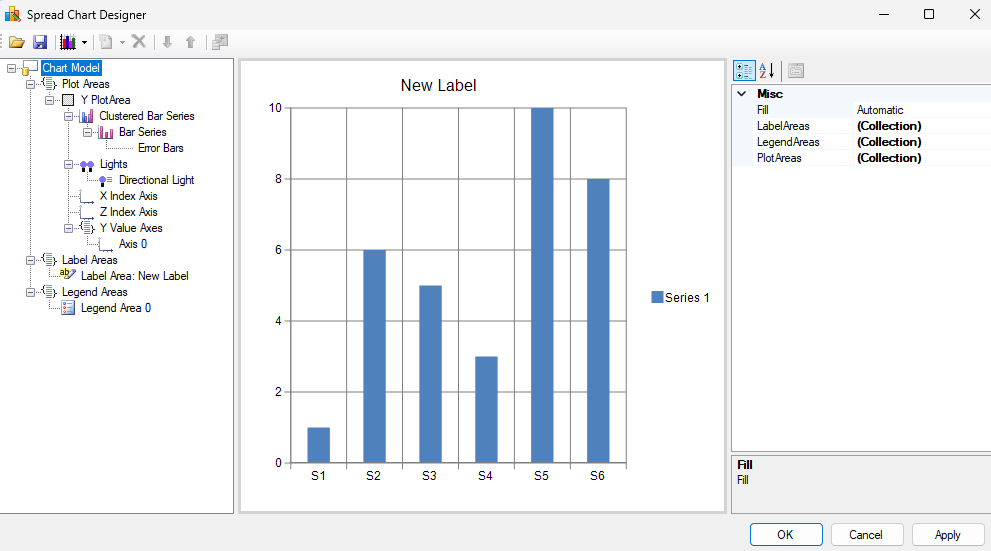991x551 pixels.
Task: Click the Legend Area 0 icon
Action: click(68, 308)
